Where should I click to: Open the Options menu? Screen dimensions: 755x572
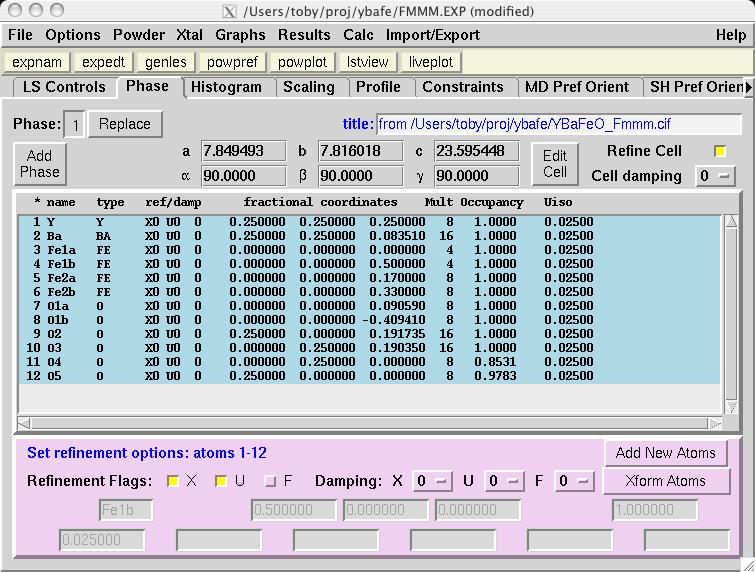click(73, 35)
